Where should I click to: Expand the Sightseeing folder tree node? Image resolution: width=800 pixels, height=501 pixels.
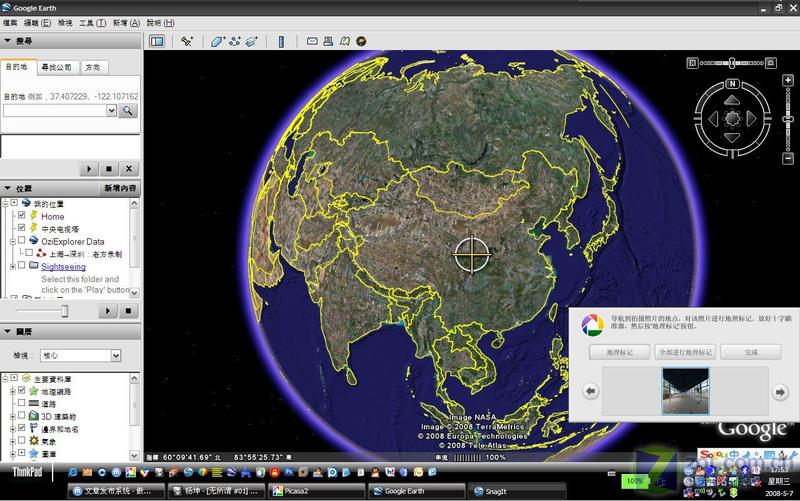point(13,266)
